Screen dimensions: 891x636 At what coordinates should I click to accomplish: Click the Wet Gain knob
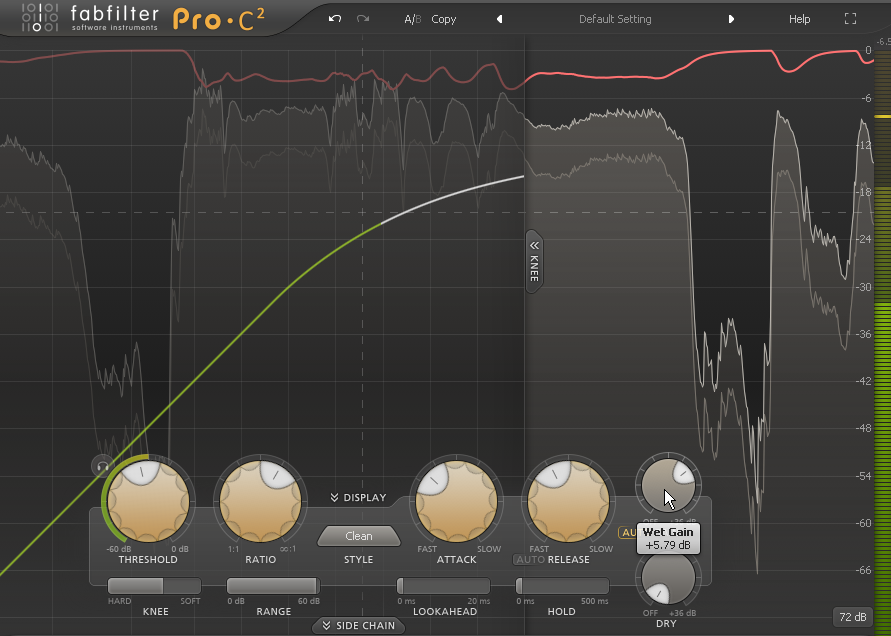(668, 486)
